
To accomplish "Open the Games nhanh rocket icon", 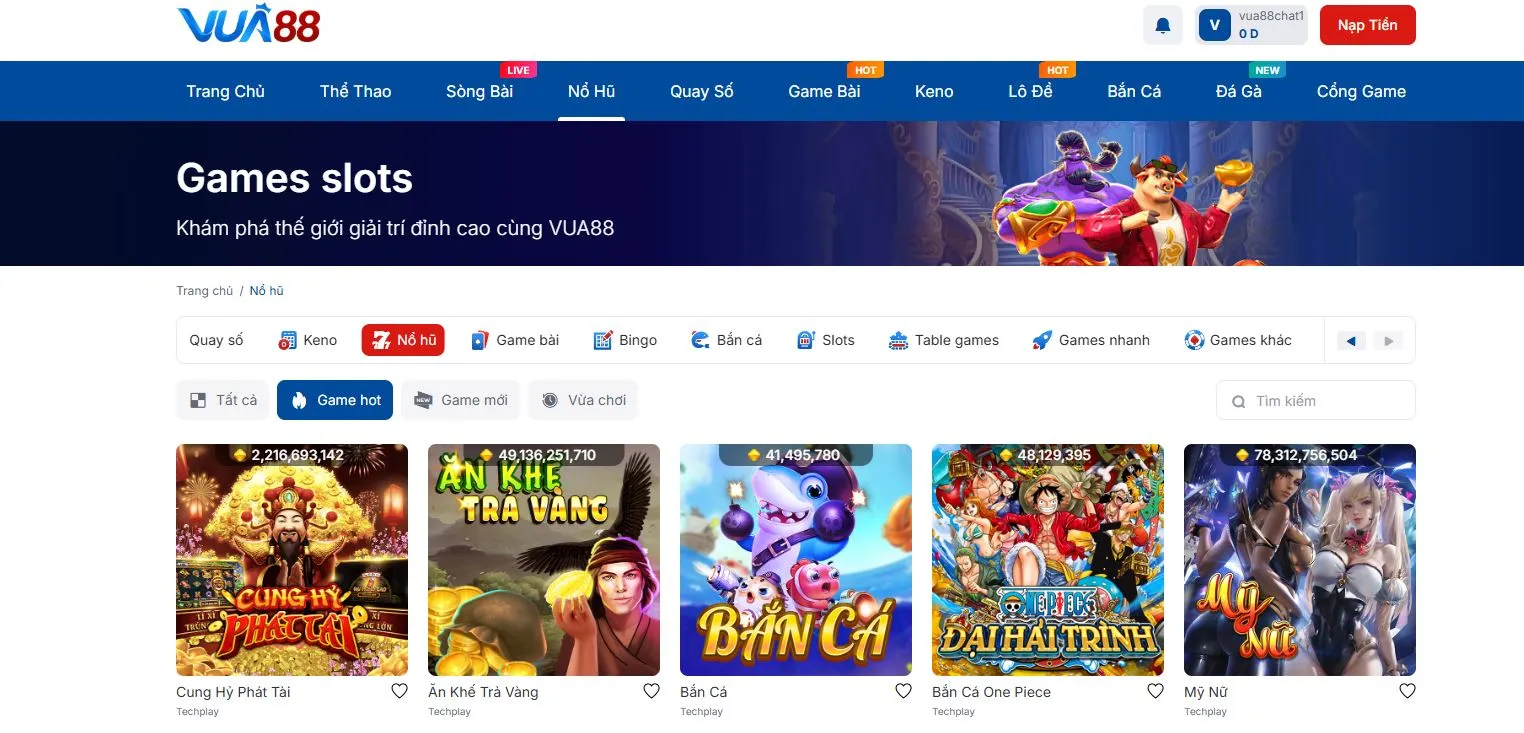I will click(1041, 340).
